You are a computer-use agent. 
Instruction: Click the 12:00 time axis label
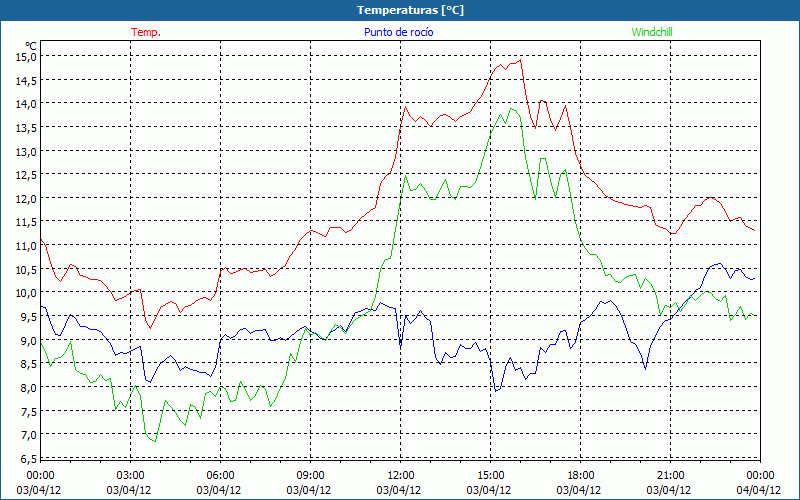coord(401,476)
